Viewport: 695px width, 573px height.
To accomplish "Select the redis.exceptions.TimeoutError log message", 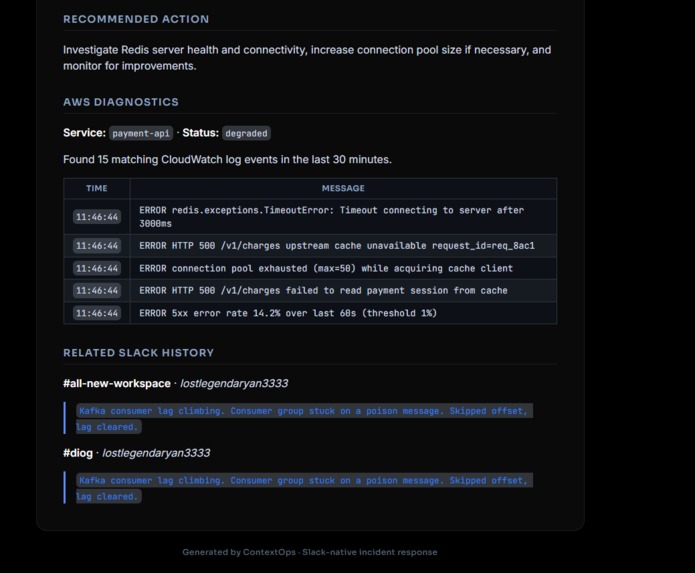I will [x=332, y=217].
